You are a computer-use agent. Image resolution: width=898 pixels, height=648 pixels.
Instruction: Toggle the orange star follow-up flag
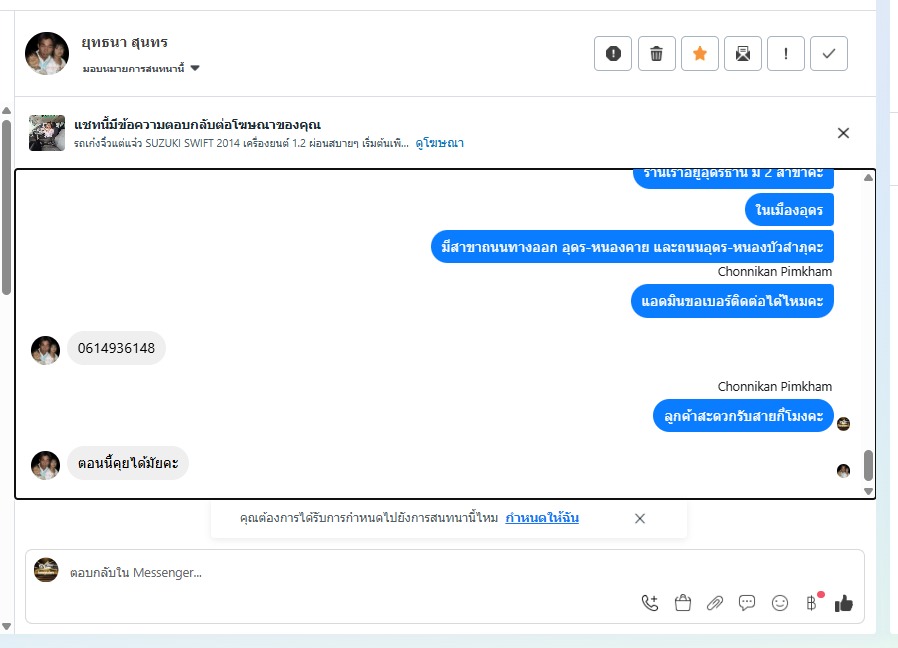click(699, 53)
